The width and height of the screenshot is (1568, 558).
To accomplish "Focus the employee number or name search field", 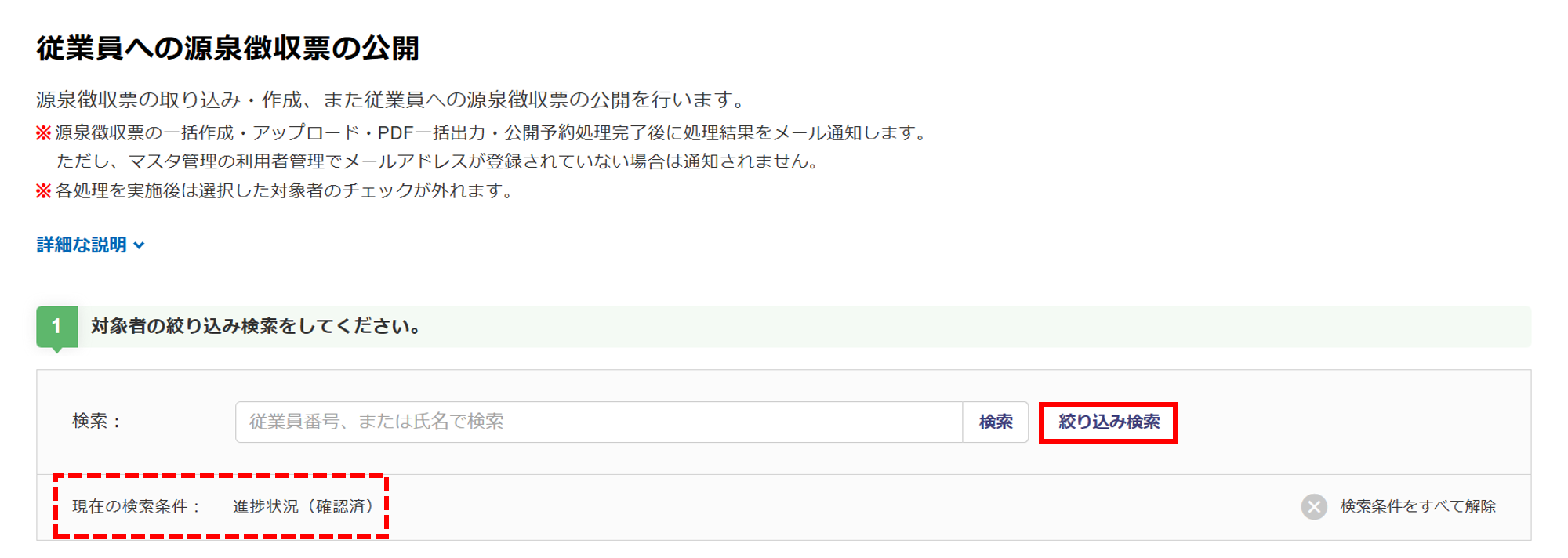I will 599,422.
